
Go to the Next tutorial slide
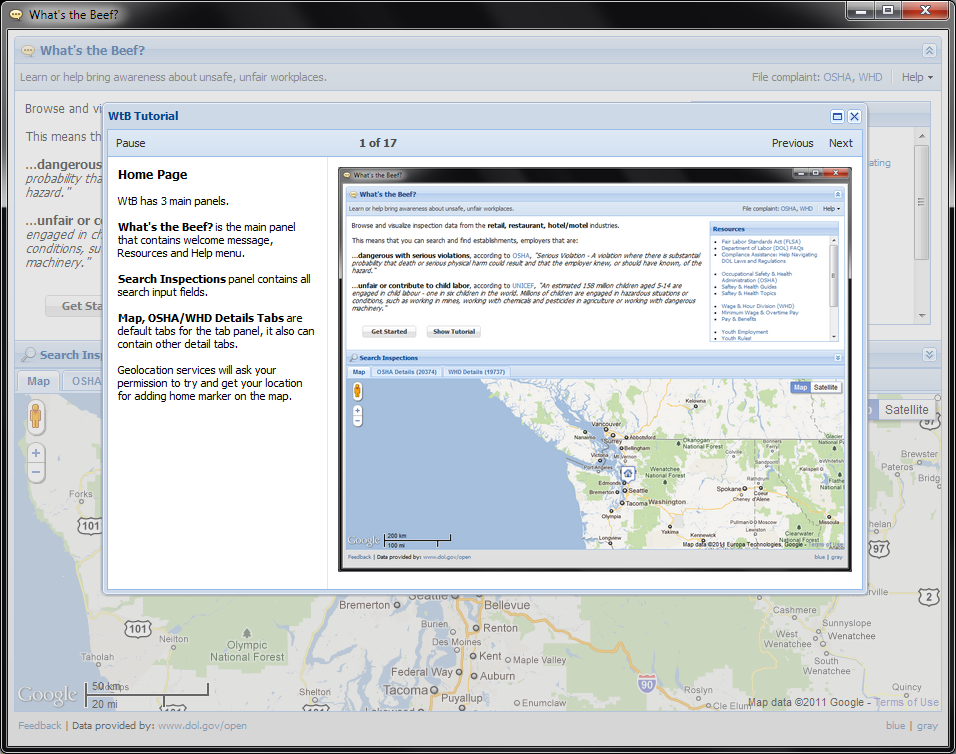click(x=840, y=143)
